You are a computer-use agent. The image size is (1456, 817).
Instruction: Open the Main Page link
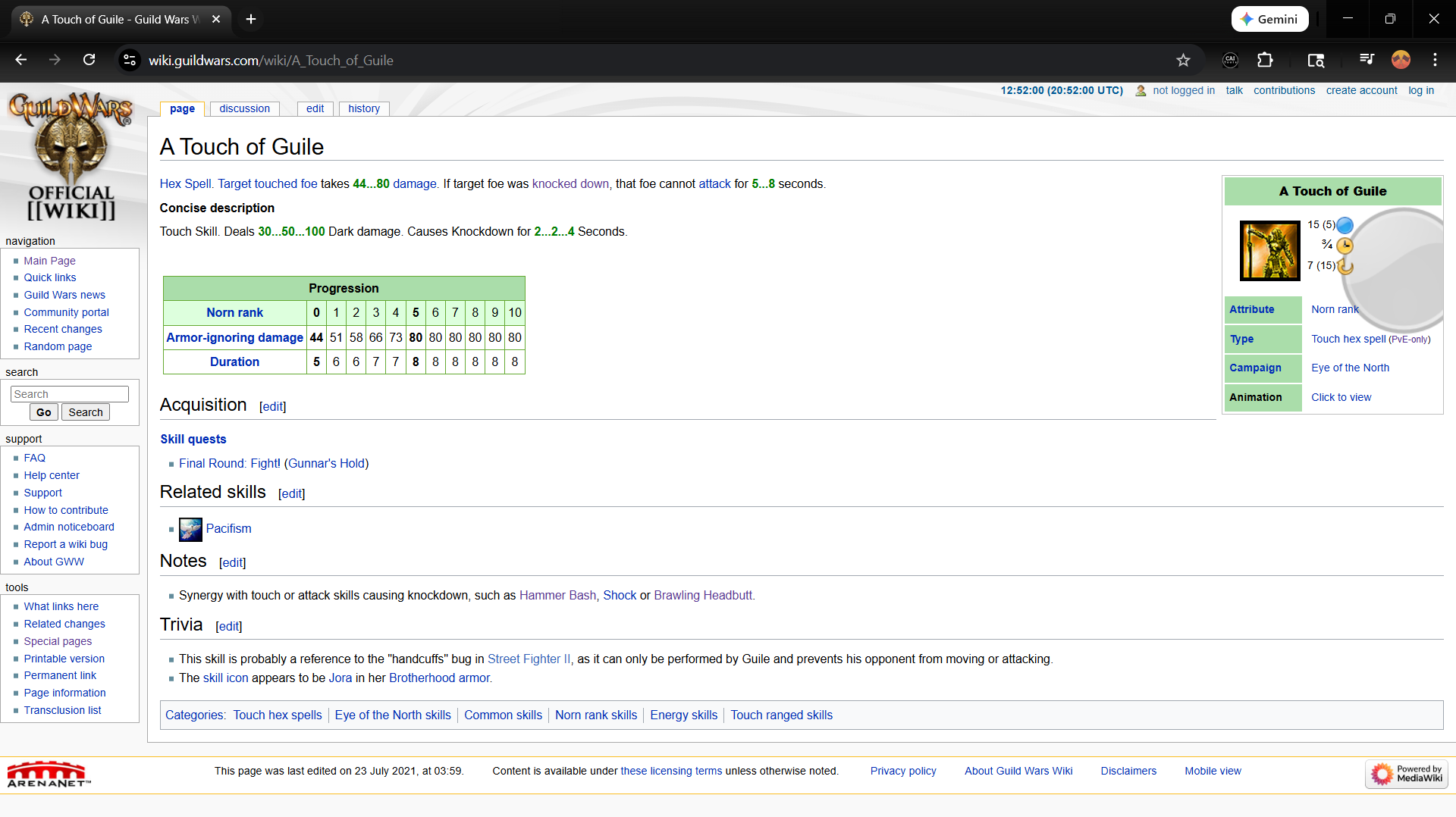pos(49,261)
